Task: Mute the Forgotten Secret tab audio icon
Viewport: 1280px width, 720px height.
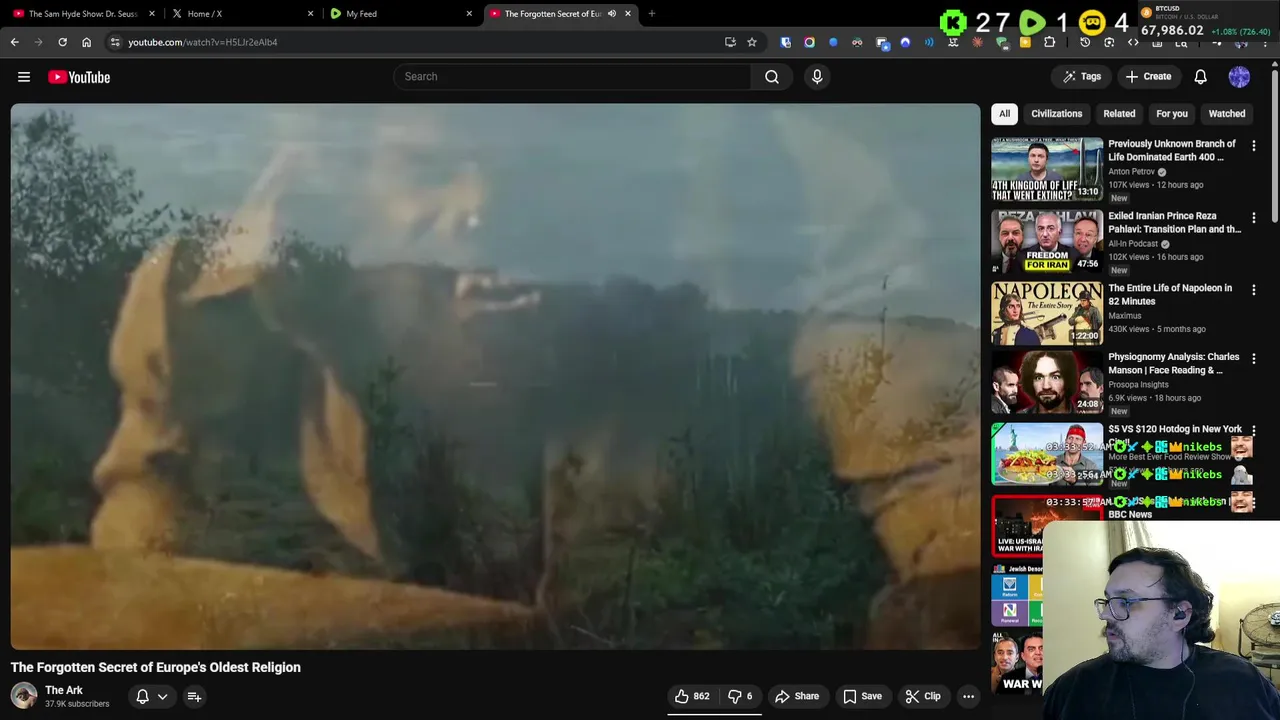Action: (611, 14)
